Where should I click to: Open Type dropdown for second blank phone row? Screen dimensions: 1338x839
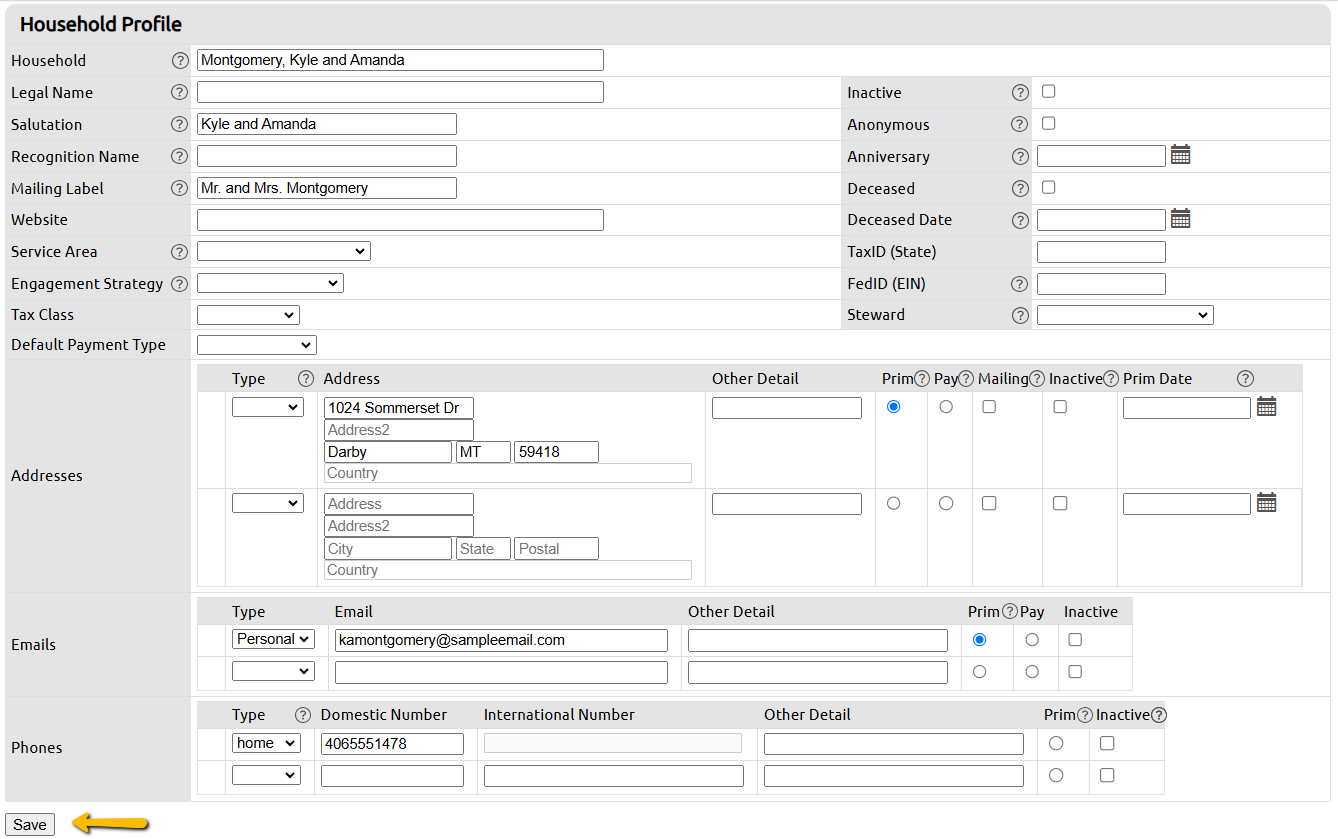pos(266,775)
